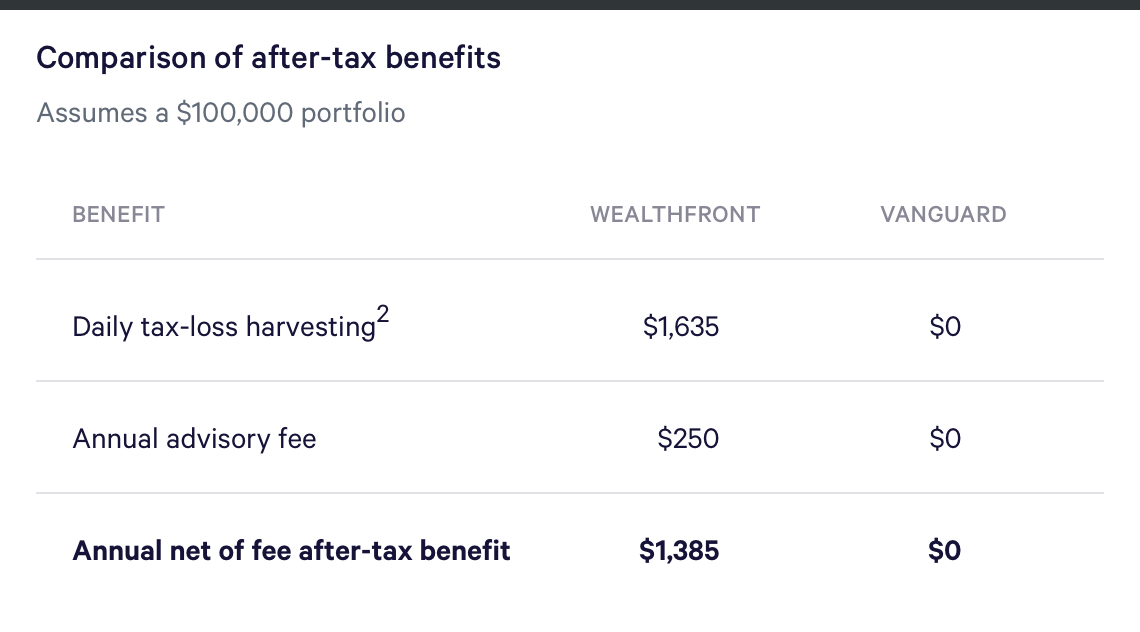Image resolution: width=1140 pixels, height=632 pixels.
Task: Click the "Daily tax-loss harvesting" row label
Action: tap(223, 327)
